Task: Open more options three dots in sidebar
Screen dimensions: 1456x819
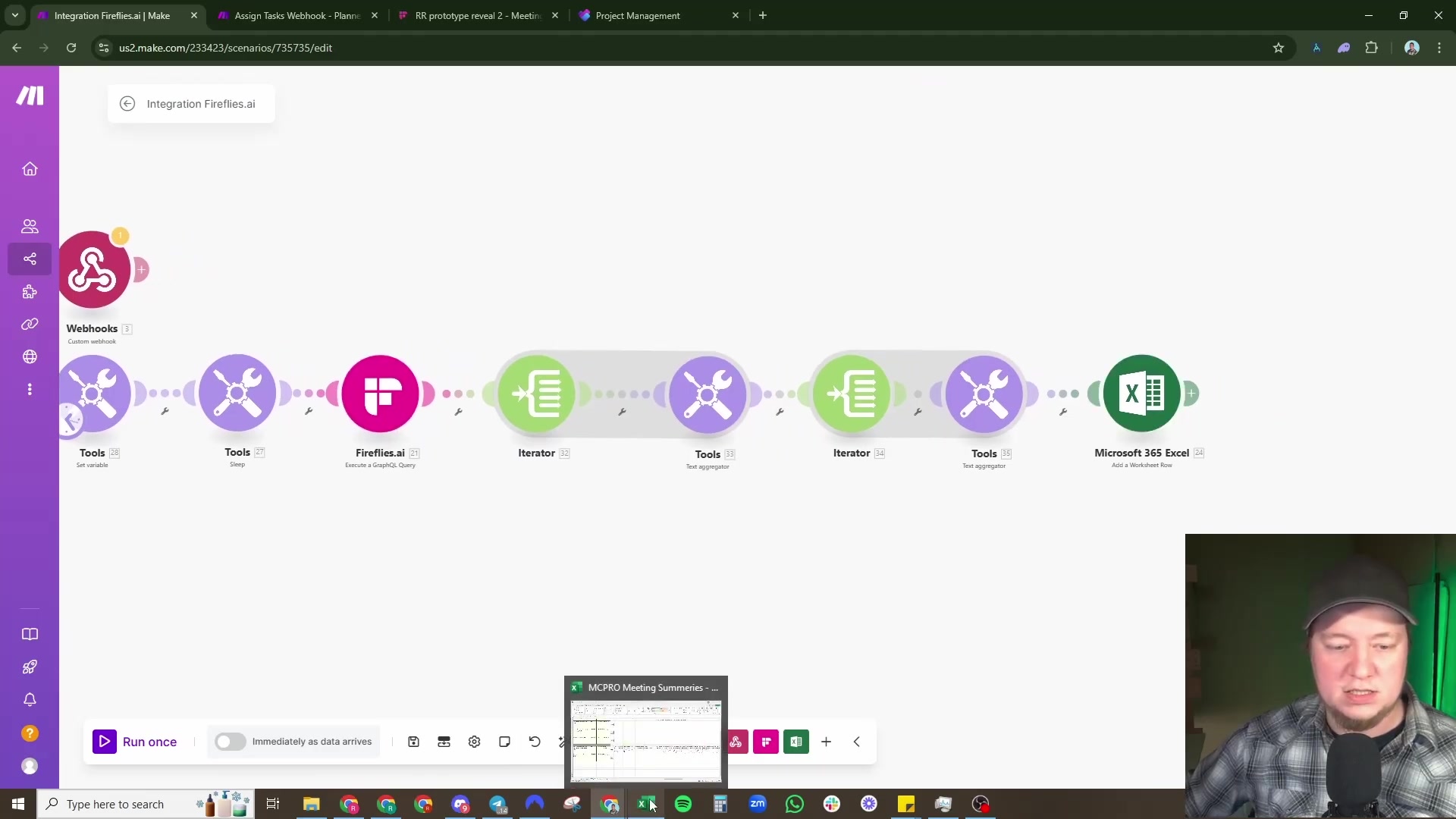Action: pos(30,389)
